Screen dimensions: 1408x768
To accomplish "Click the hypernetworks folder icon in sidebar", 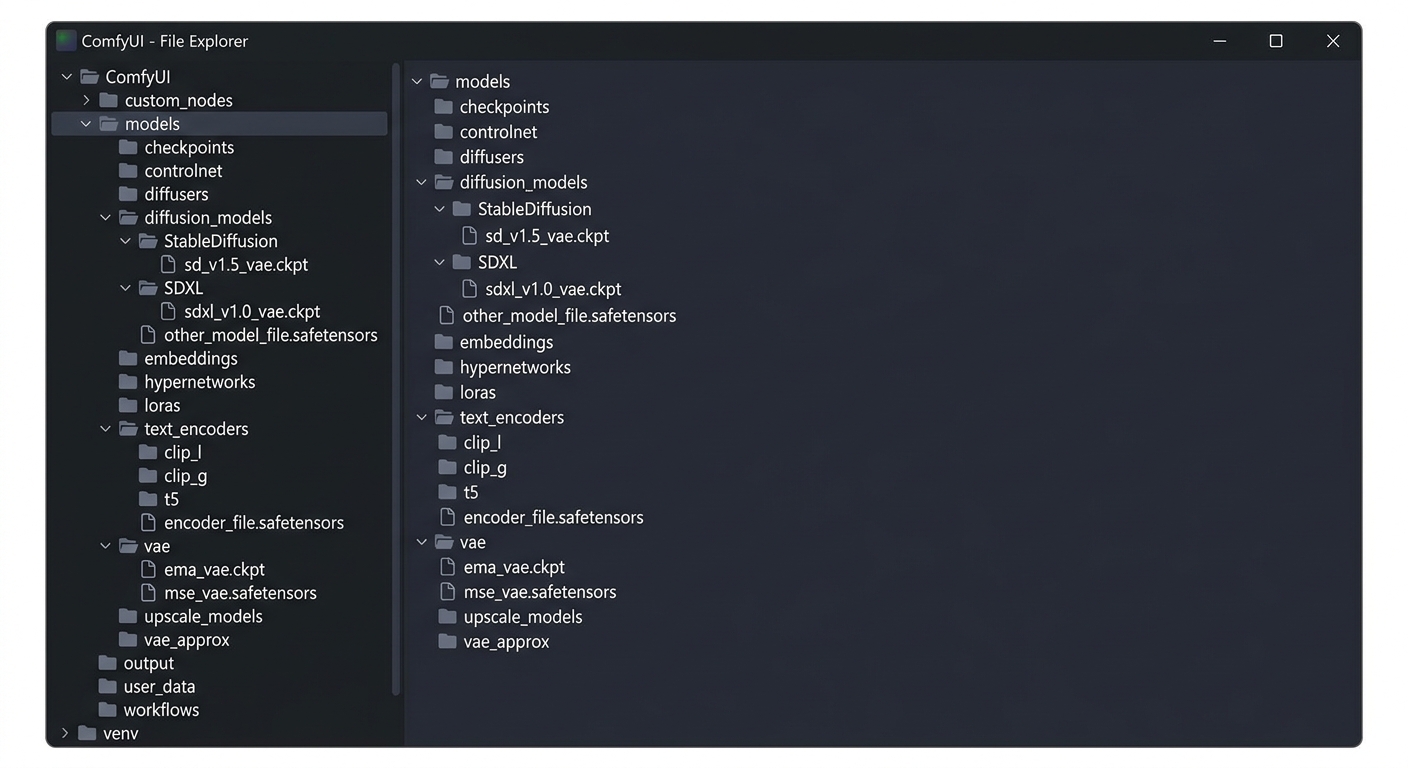I will tap(128, 382).
